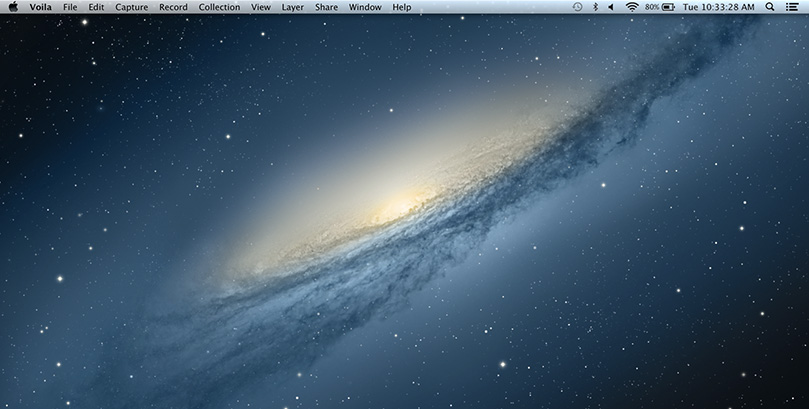Open the Notification Center list icon
Viewport: 809px width, 409px height.
[791, 7]
